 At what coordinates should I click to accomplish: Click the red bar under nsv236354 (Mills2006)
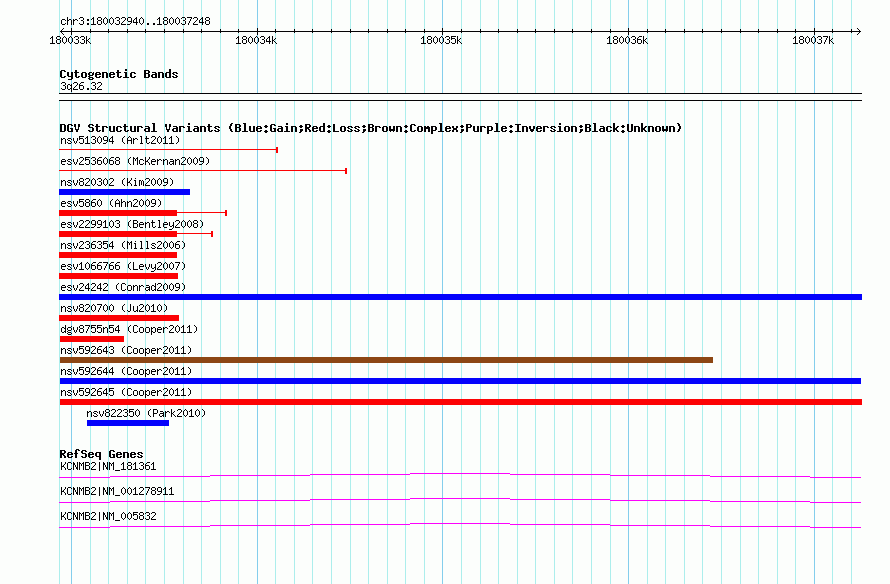pos(118,255)
